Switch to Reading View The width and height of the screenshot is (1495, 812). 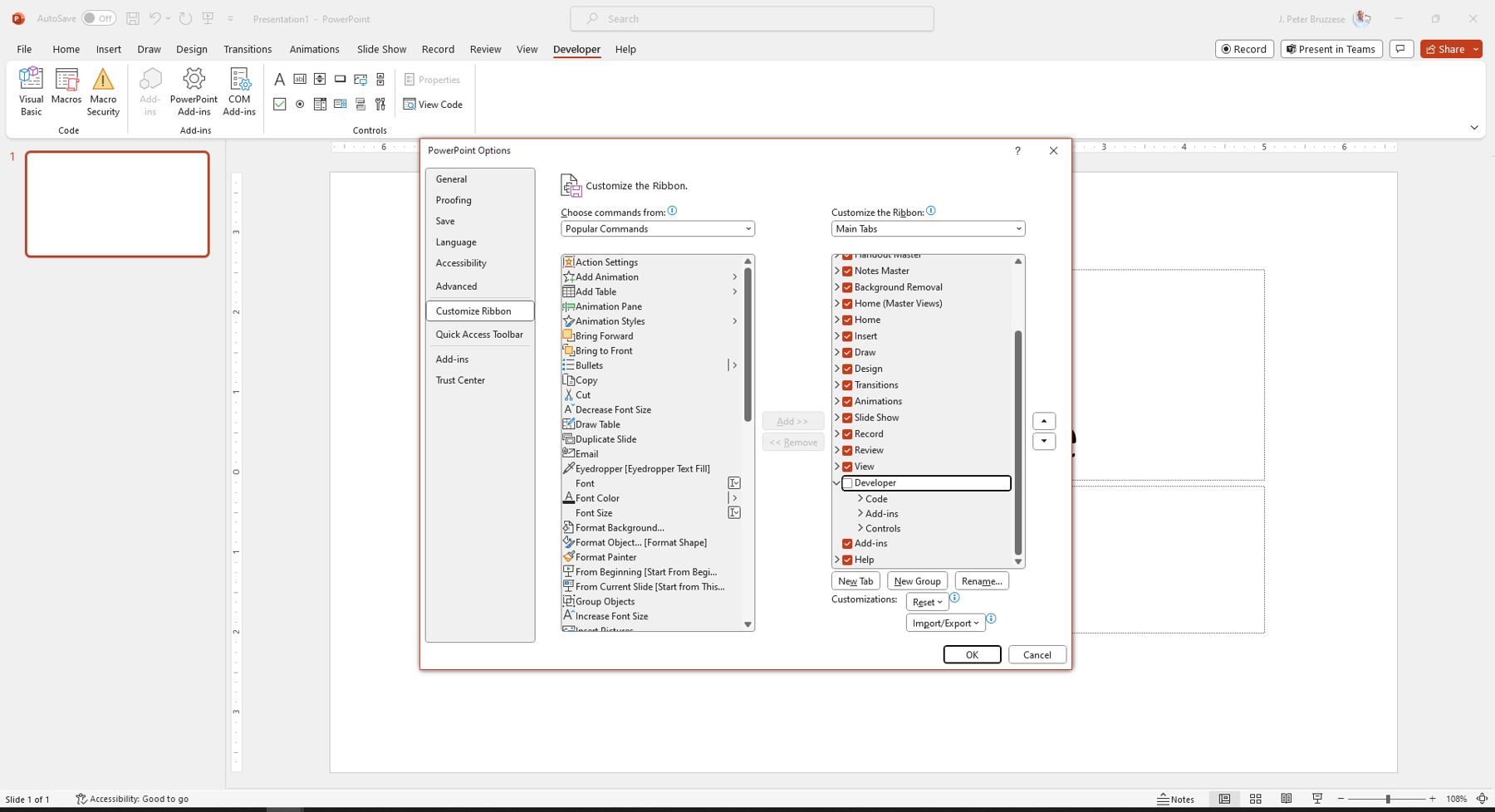[x=1287, y=799]
